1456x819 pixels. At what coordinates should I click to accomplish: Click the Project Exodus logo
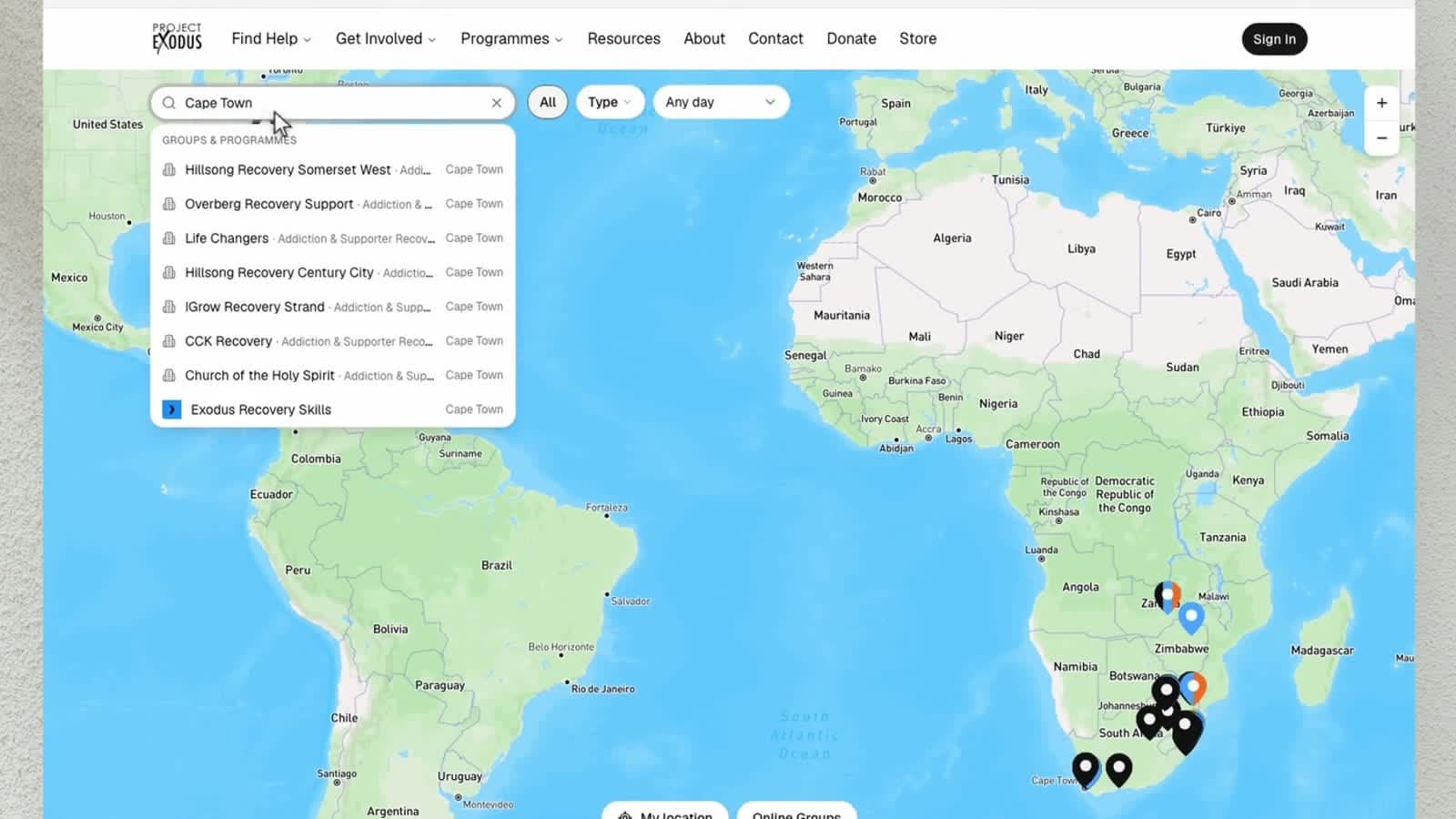[177, 38]
